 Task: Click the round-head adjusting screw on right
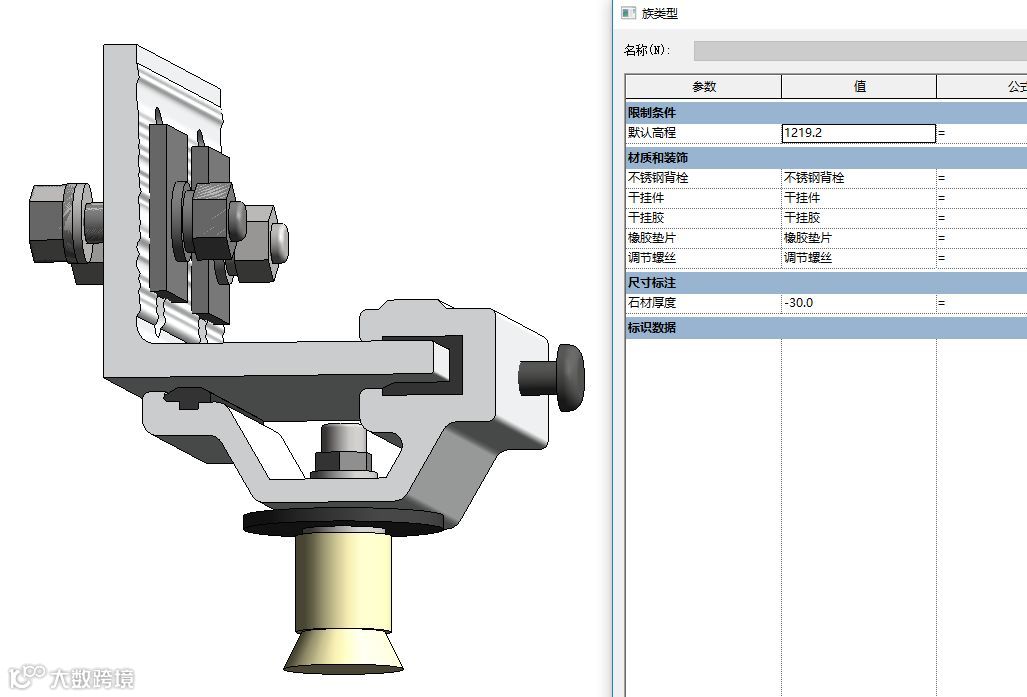[x=553, y=378]
